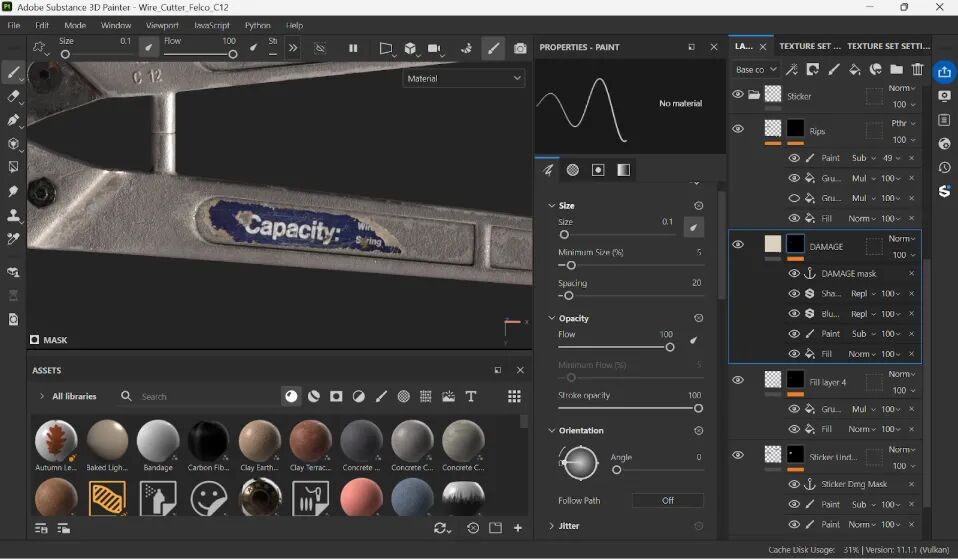The height and width of the screenshot is (560, 958).
Task: Expand All libraries in Assets
Action: click(42, 396)
